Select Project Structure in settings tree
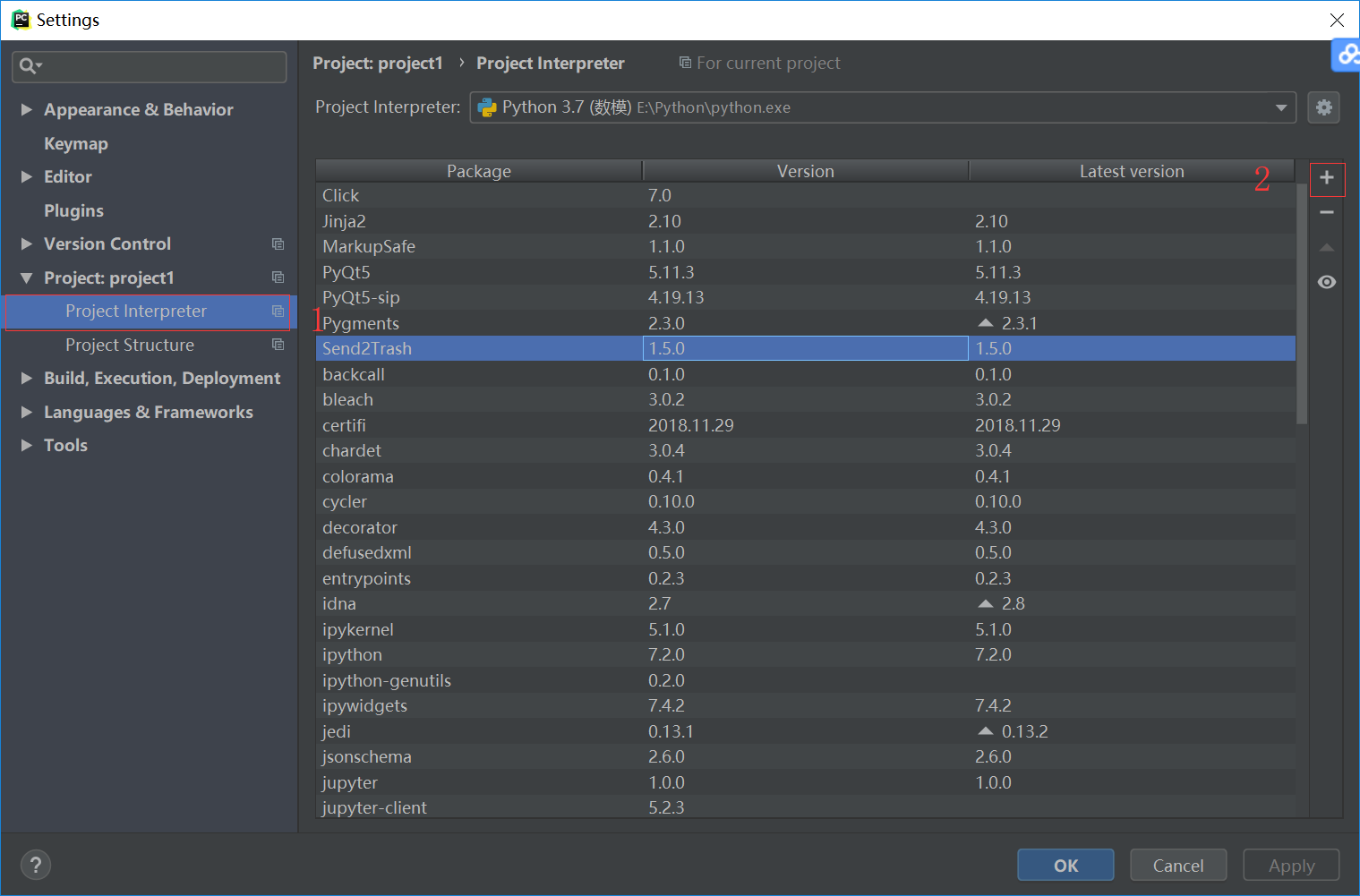Image resolution: width=1360 pixels, height=896 pixels. 130,345
